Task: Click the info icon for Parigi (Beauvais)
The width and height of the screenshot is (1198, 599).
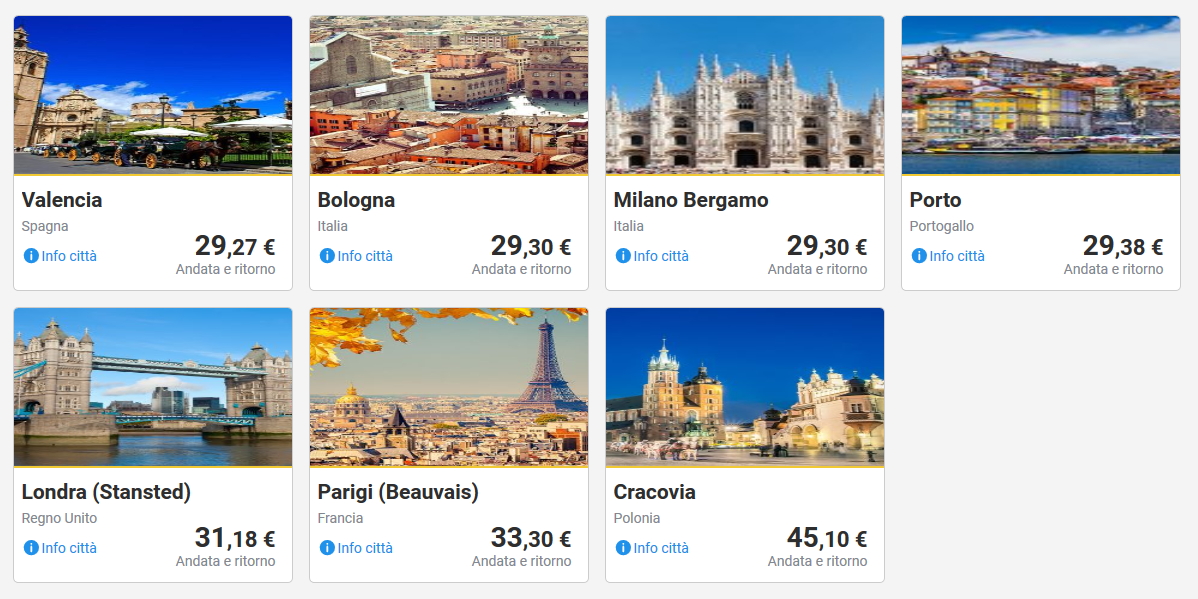Action: click(x=327, y=548)
